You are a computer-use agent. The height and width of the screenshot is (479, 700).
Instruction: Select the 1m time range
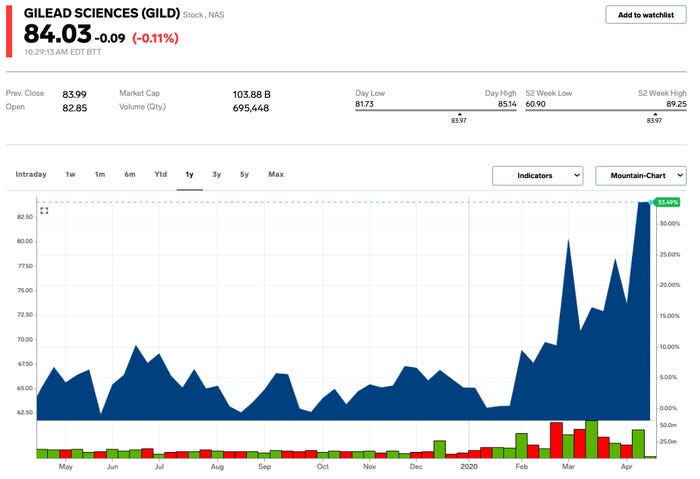tap(100, 174)
